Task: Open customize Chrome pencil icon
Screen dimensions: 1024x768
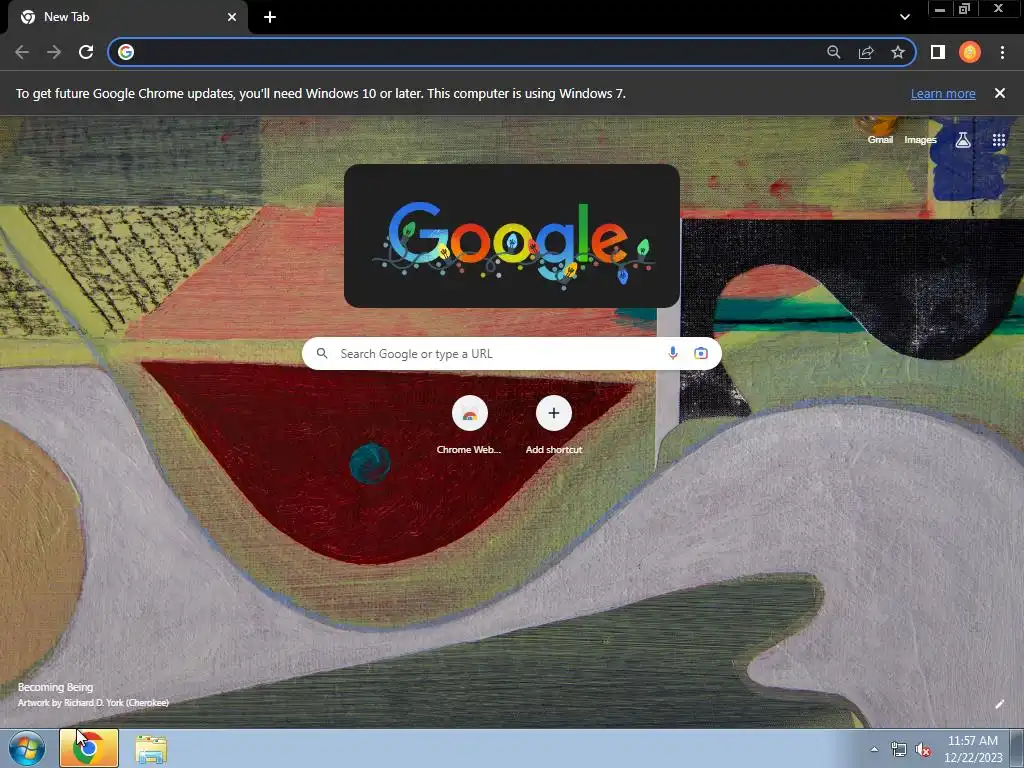Action: 999,704
